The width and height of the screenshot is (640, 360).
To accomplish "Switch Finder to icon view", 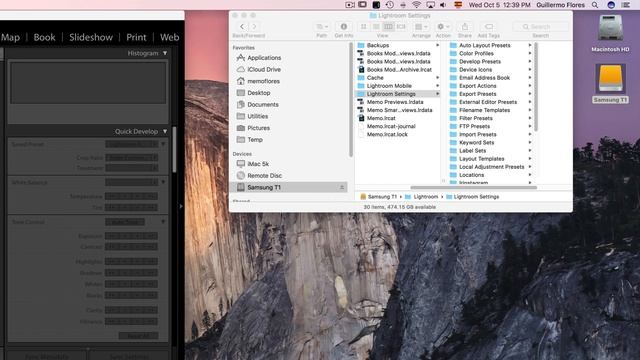I will pyautogui.click(x=363, y=27).
